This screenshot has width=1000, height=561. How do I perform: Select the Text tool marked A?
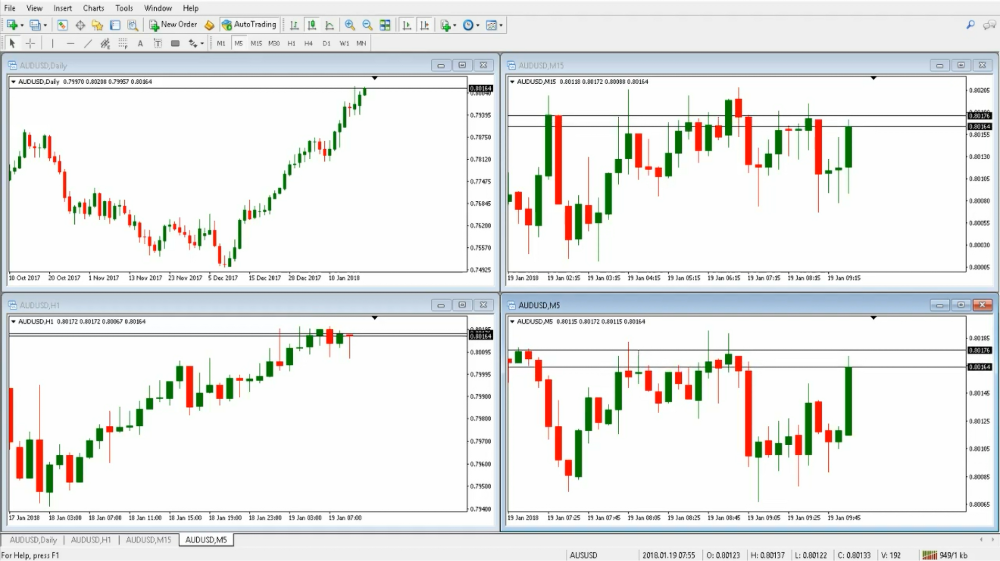click(x=140, y=43)
